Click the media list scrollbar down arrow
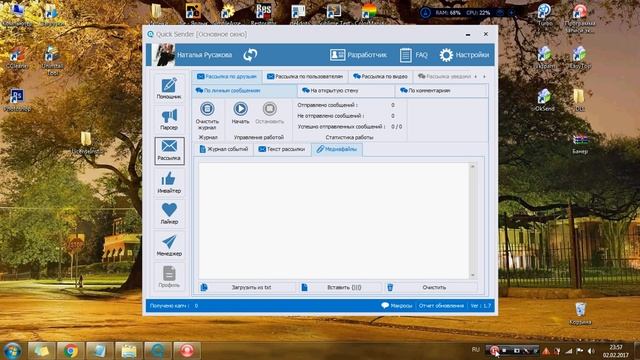This screenshot has width=640, height=360. [473, 276]
